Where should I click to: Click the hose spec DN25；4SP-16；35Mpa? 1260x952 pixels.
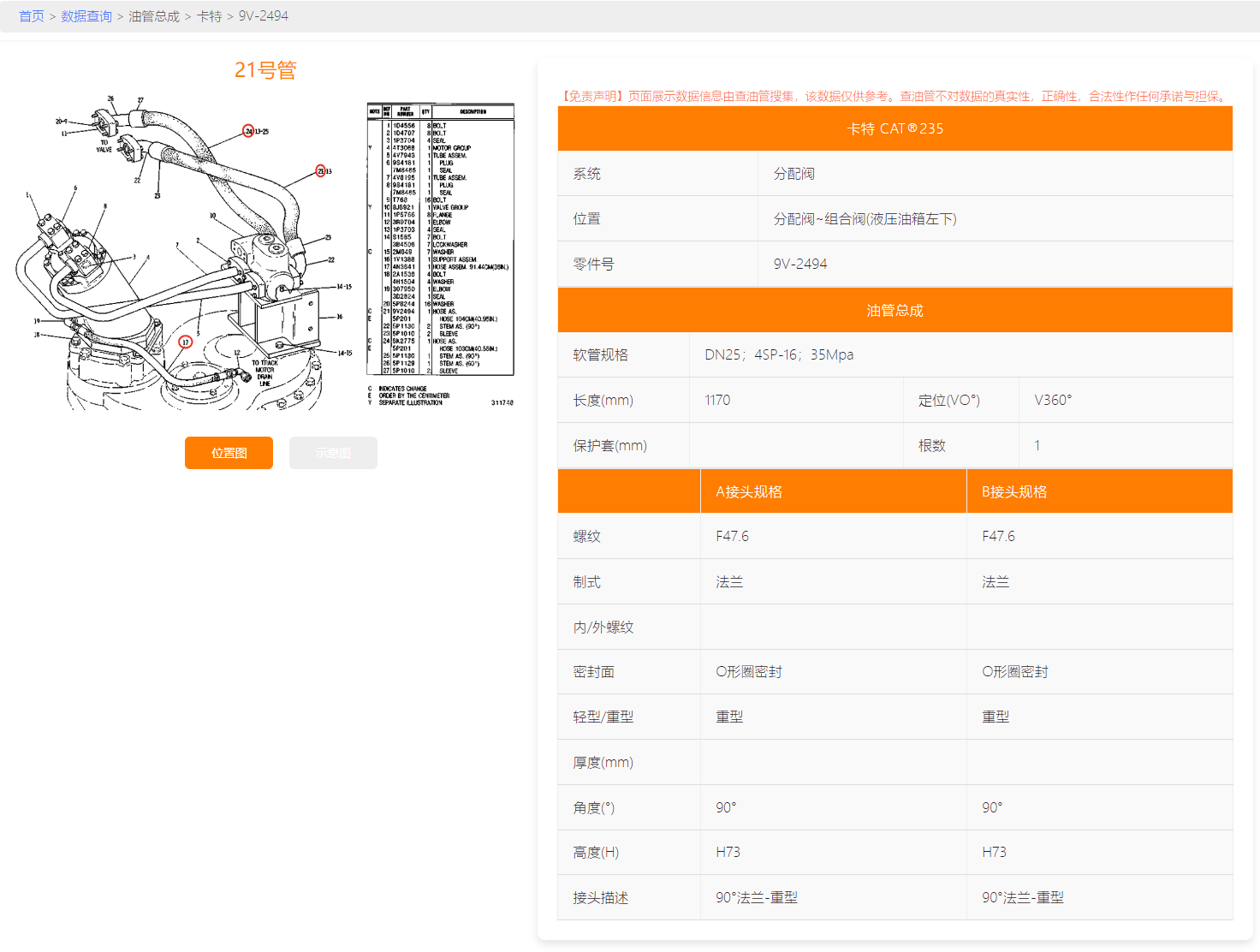pyautogui.click(x=779, y=354)
